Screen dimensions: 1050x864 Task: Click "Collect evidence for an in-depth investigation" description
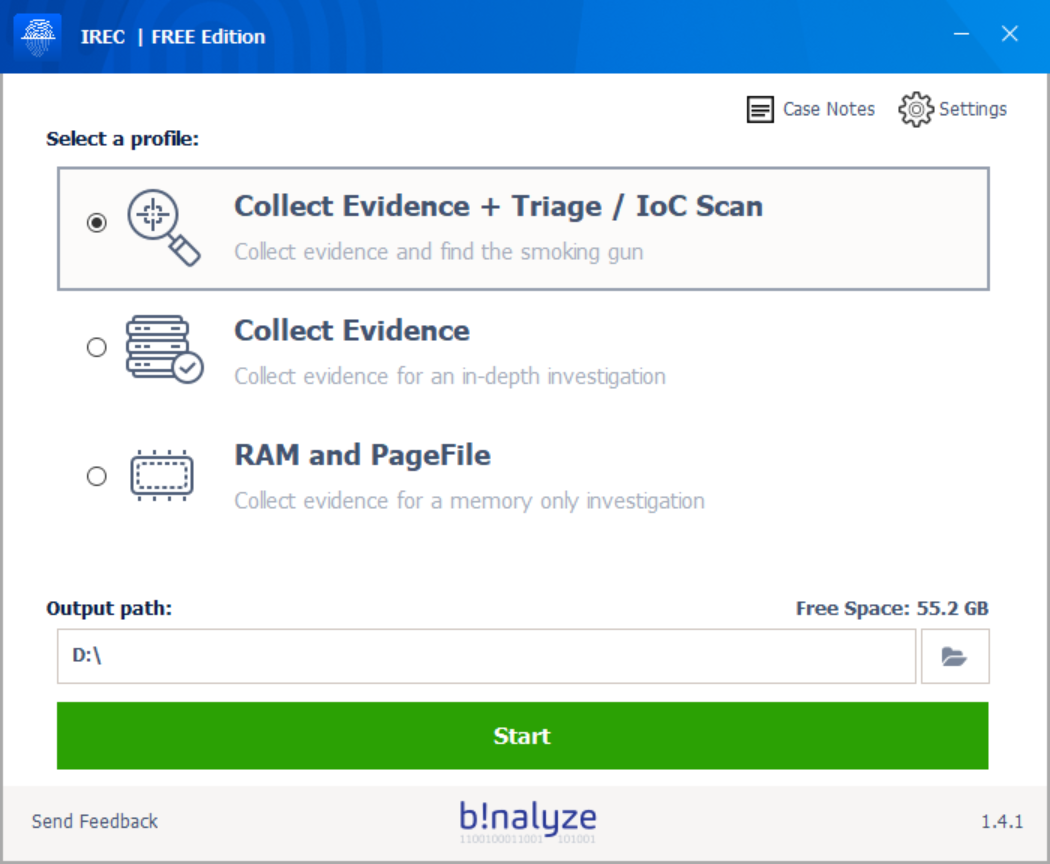[x=449, y=377]
